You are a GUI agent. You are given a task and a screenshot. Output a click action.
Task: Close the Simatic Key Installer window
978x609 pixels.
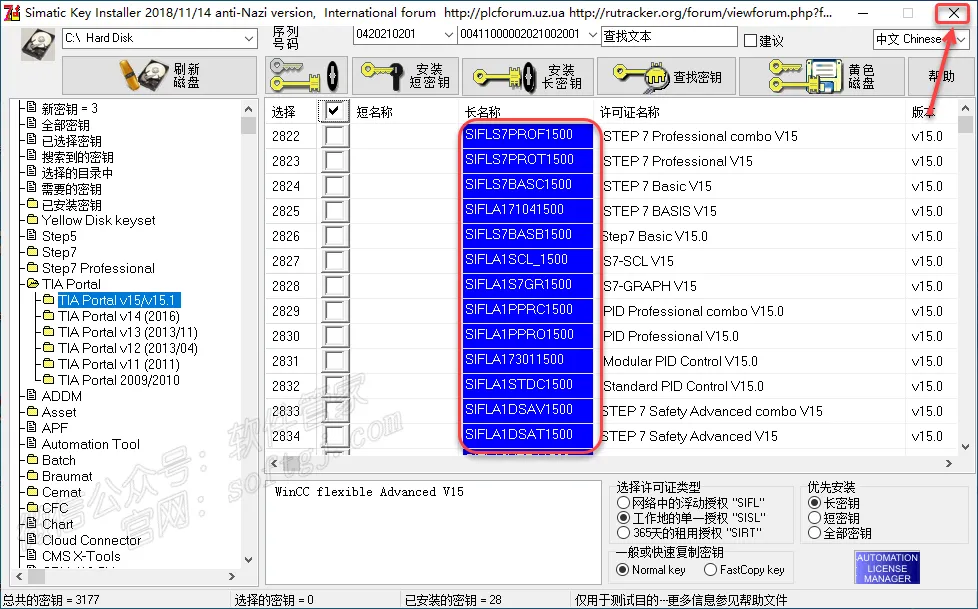click(x=953, y=13)
